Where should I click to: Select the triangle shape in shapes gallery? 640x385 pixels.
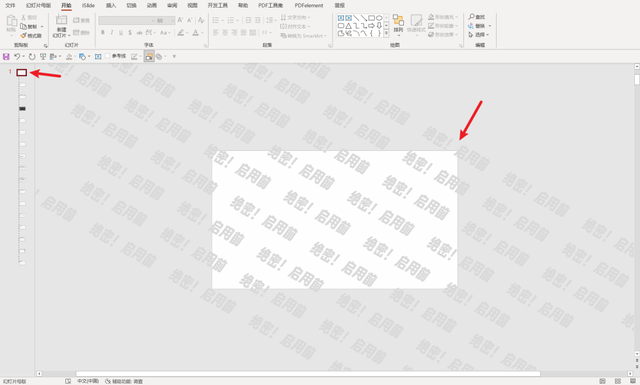click(x=349, y=26)
